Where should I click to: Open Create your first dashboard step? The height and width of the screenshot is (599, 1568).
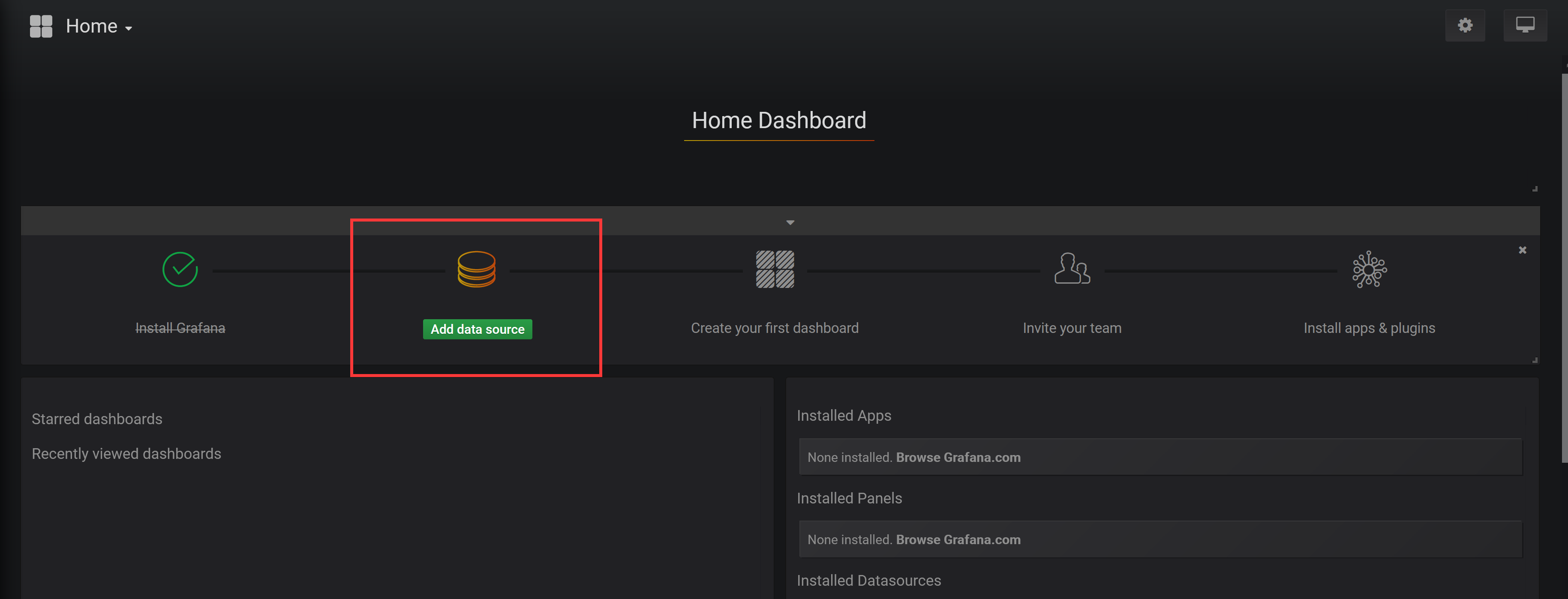point(774,328)
